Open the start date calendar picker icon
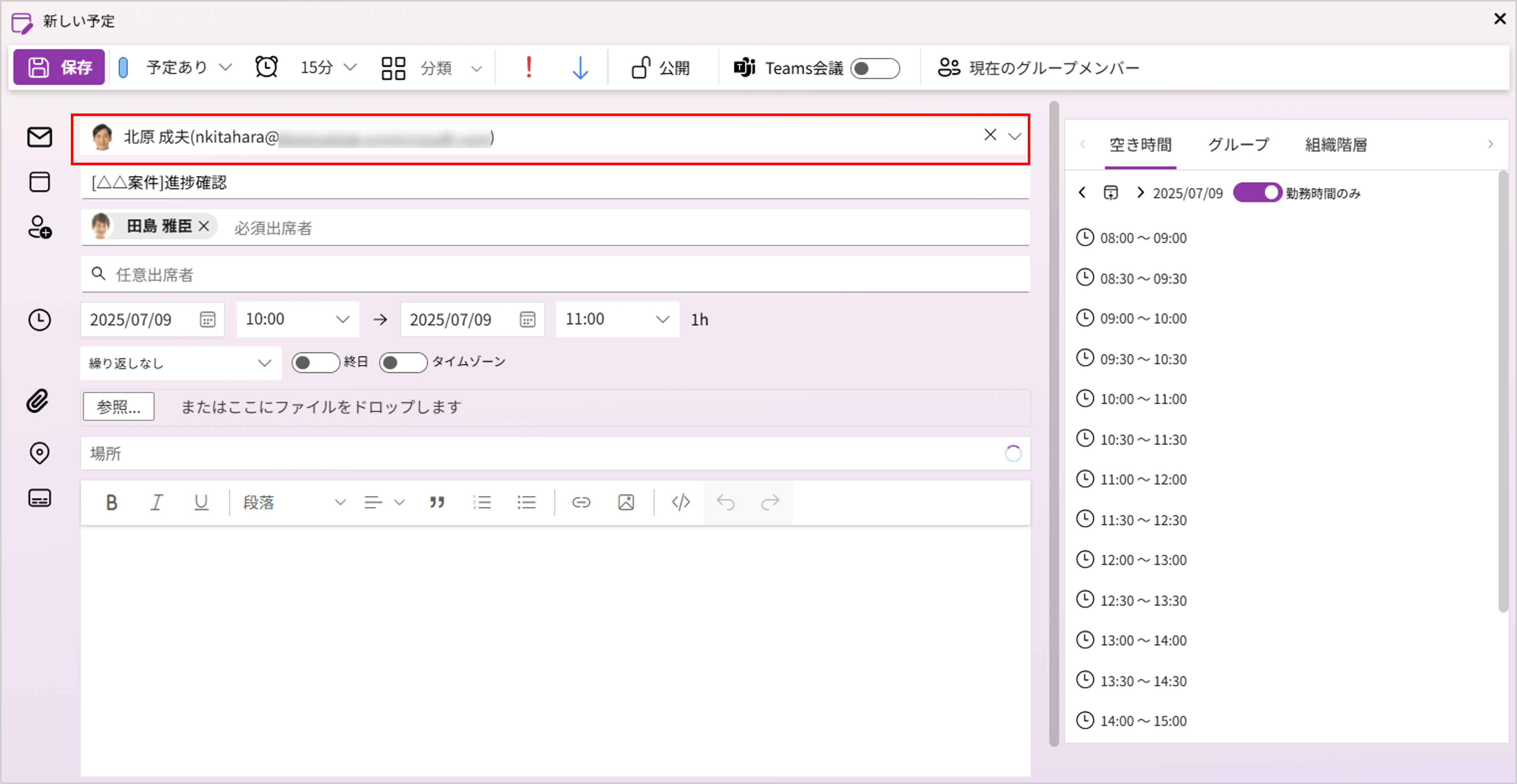Image resolution: width=1517 pixels, height=784 pixels. tap(207, 320)
